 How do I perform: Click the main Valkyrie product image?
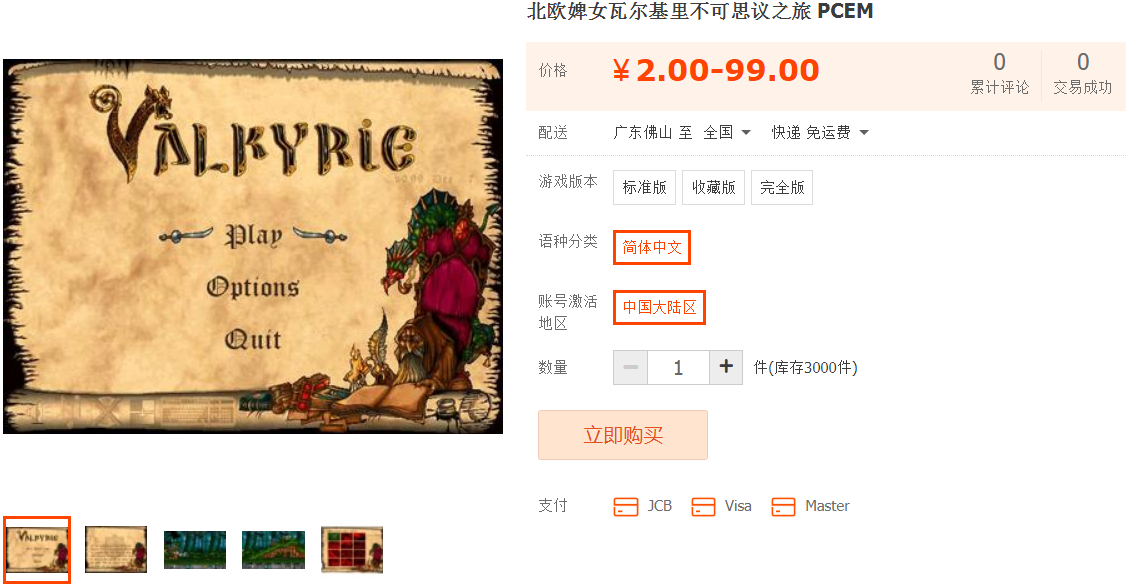253,246
